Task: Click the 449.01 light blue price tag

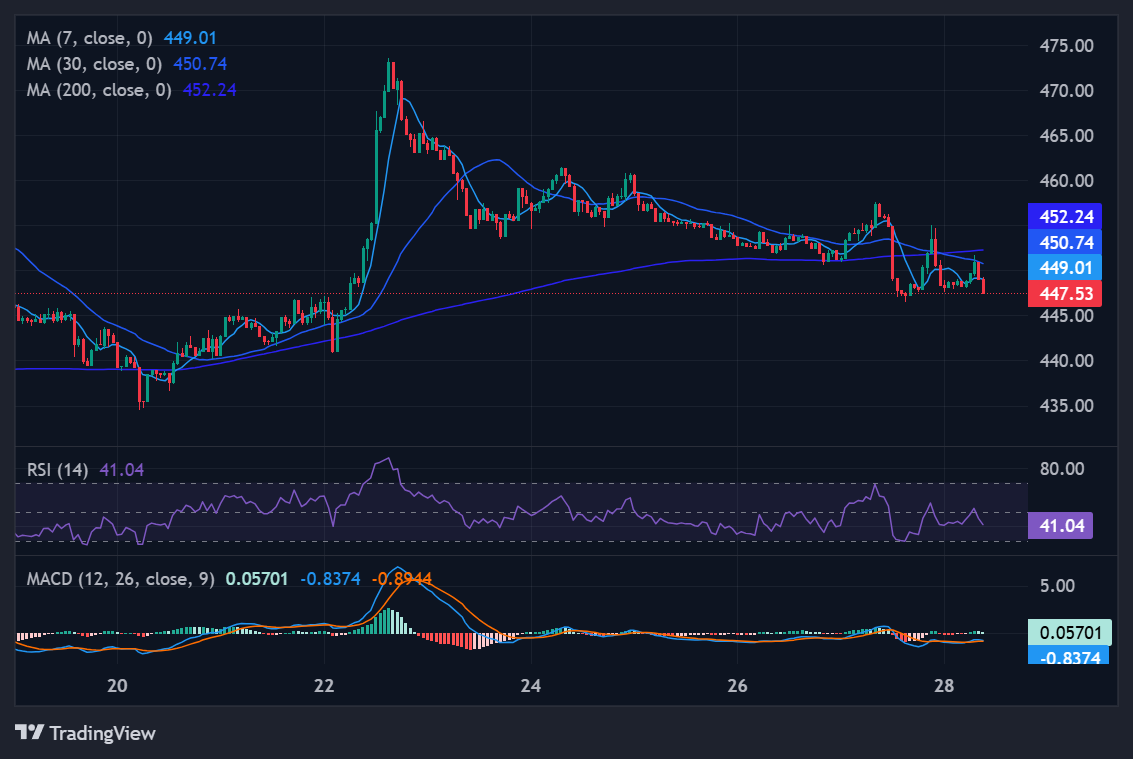Action: point(1064,267)
